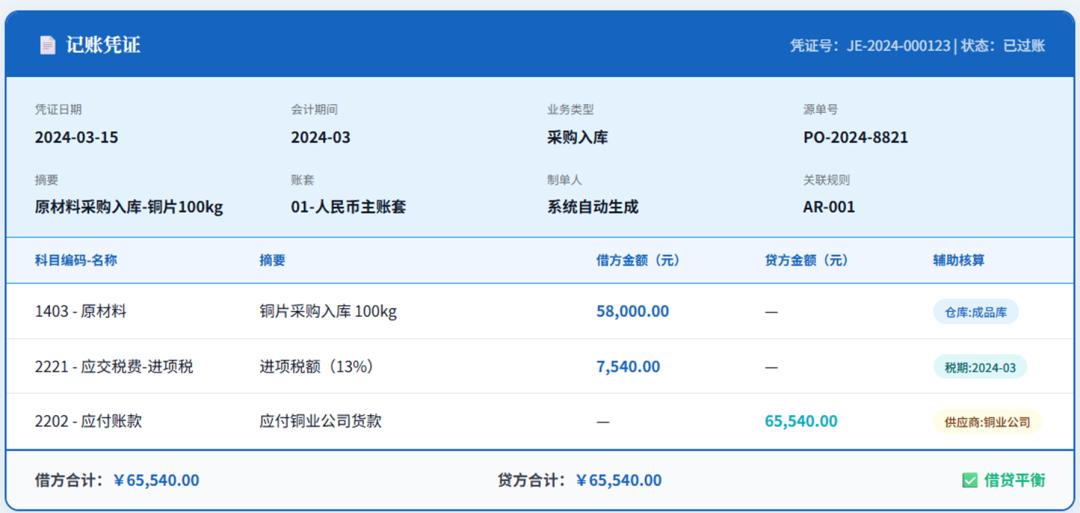Viewport: 1080px width, 513px height.
Task: Click debit amount 7,540.00
Action: (628, 366)
